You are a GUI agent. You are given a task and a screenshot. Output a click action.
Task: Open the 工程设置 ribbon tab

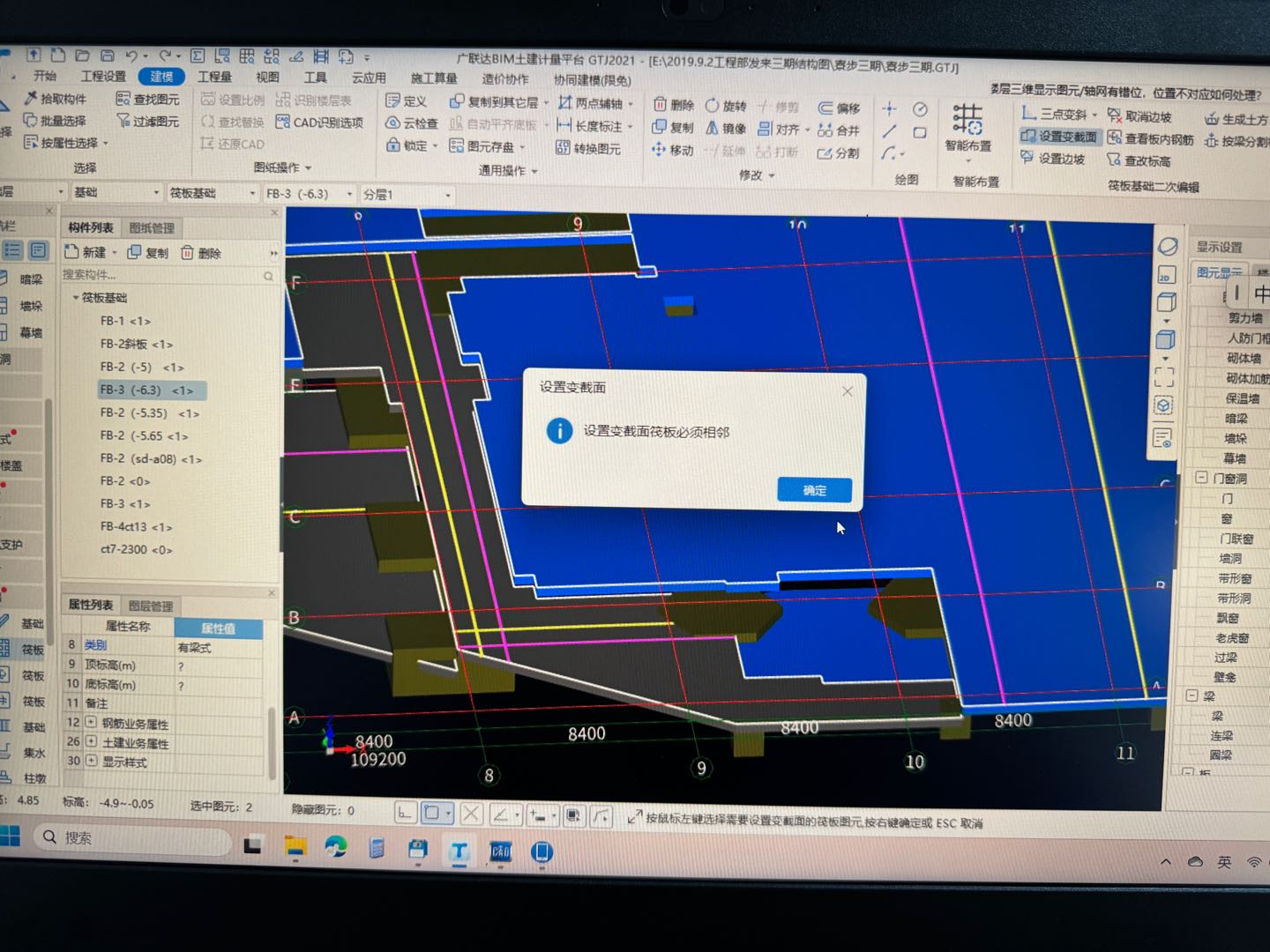click(103, 77)
